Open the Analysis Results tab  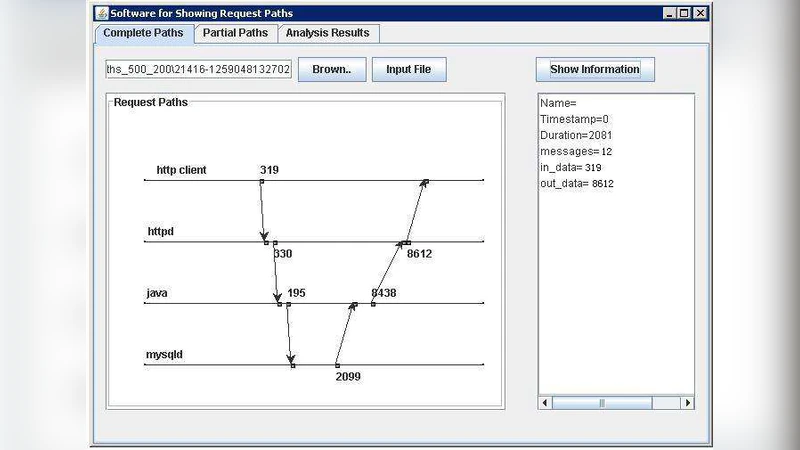[327, 33]
